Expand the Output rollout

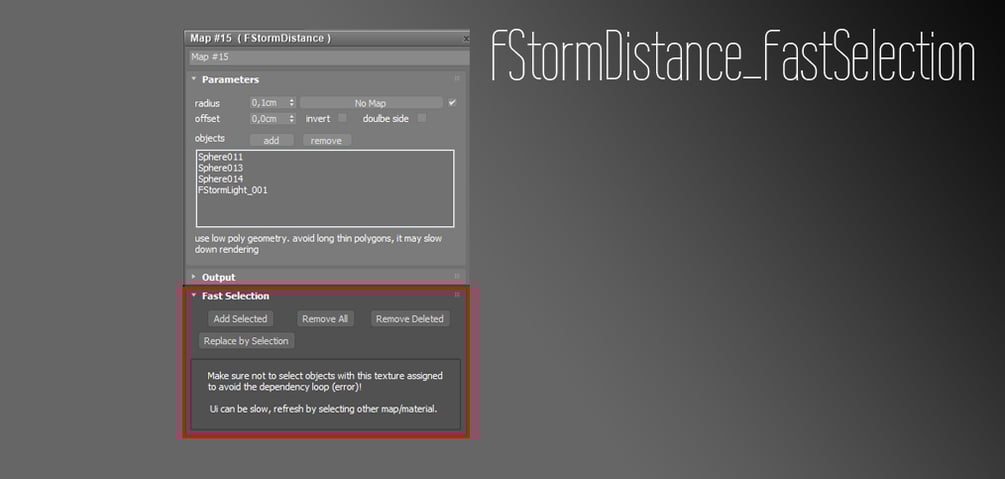point(194,277)
